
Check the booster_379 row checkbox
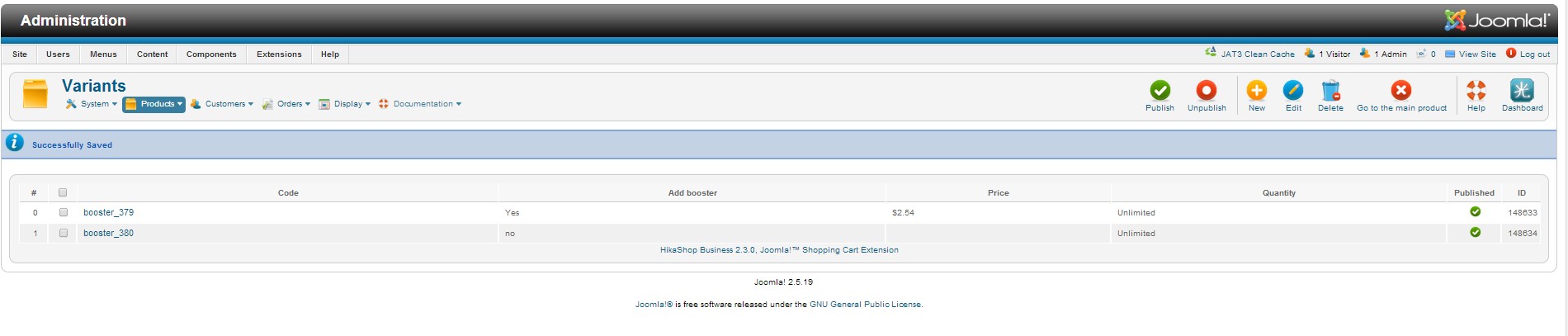(63, 212)
